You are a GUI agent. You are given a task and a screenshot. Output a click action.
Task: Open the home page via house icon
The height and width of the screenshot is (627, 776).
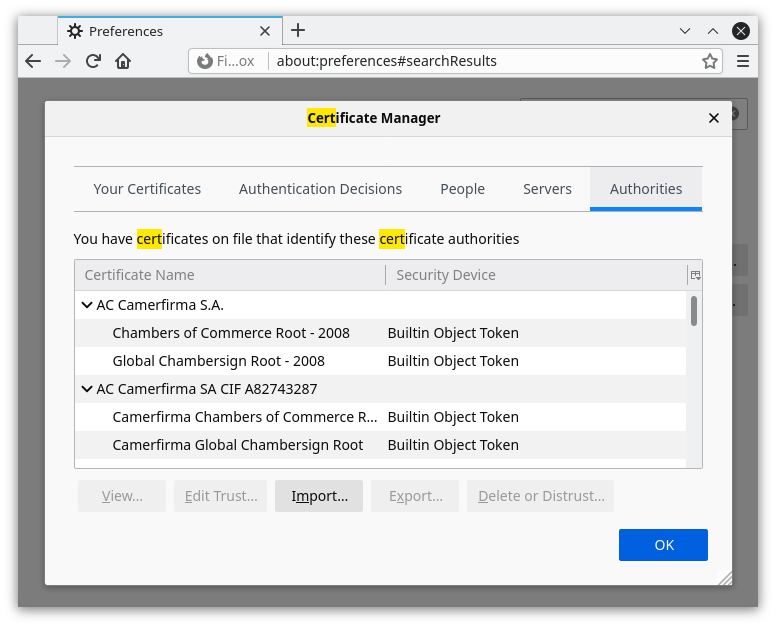(123, 61)
